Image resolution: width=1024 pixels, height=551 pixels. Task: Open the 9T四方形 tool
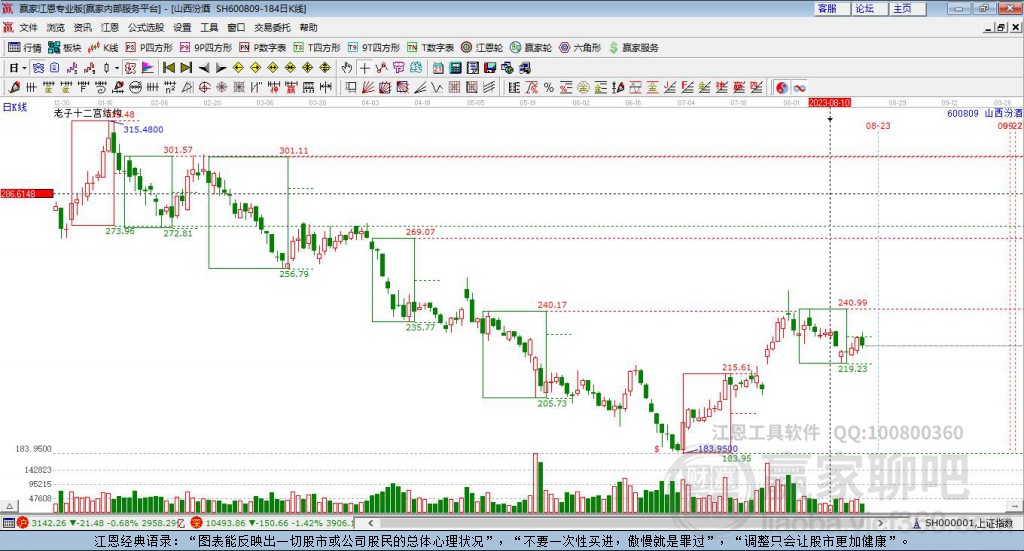coord(374,48)
